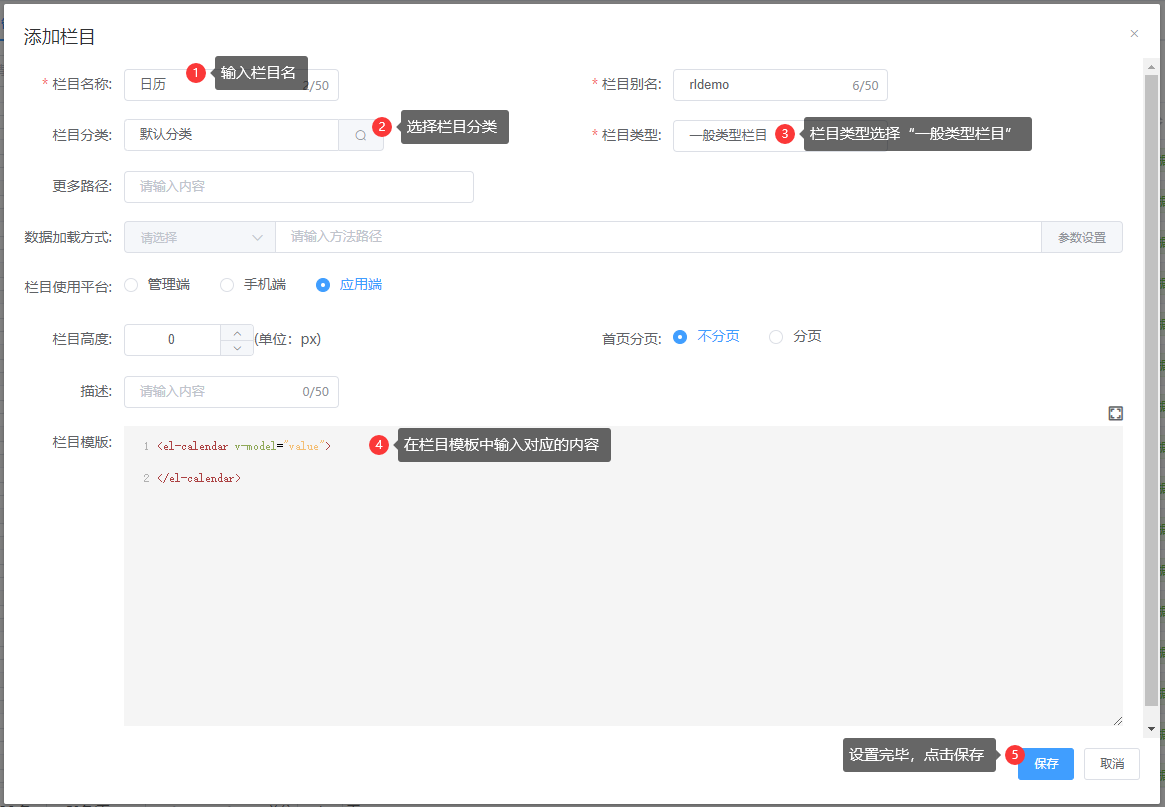Screen dimensions: 1165x807
Task: Click inside the 栏目模版 code editor
Action: pyautogui.click(x=622, y=590)
